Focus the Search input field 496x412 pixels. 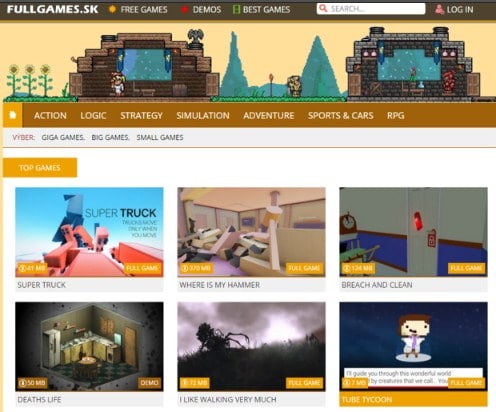click(x=371, y=9)
